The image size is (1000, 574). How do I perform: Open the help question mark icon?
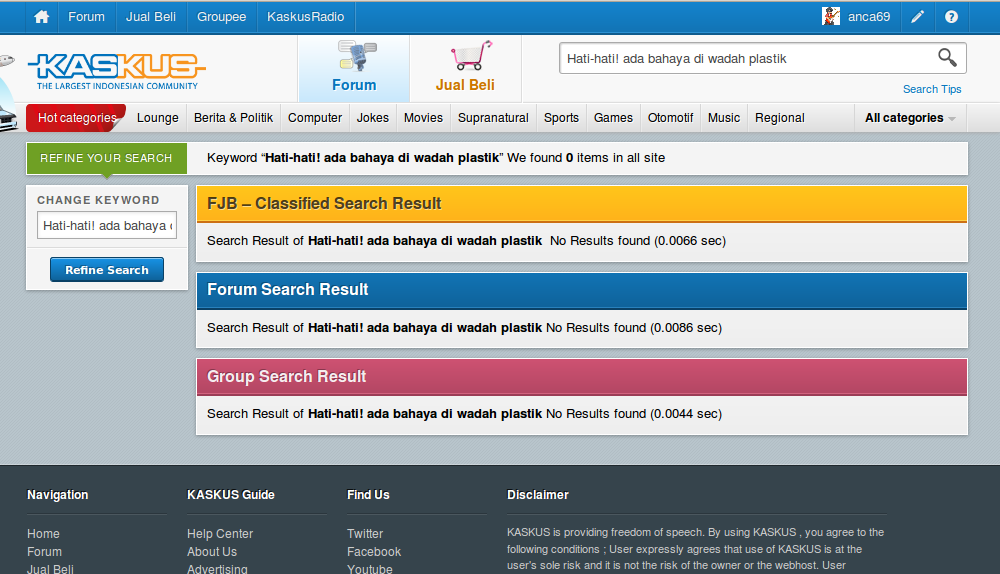tap(951, 17)
